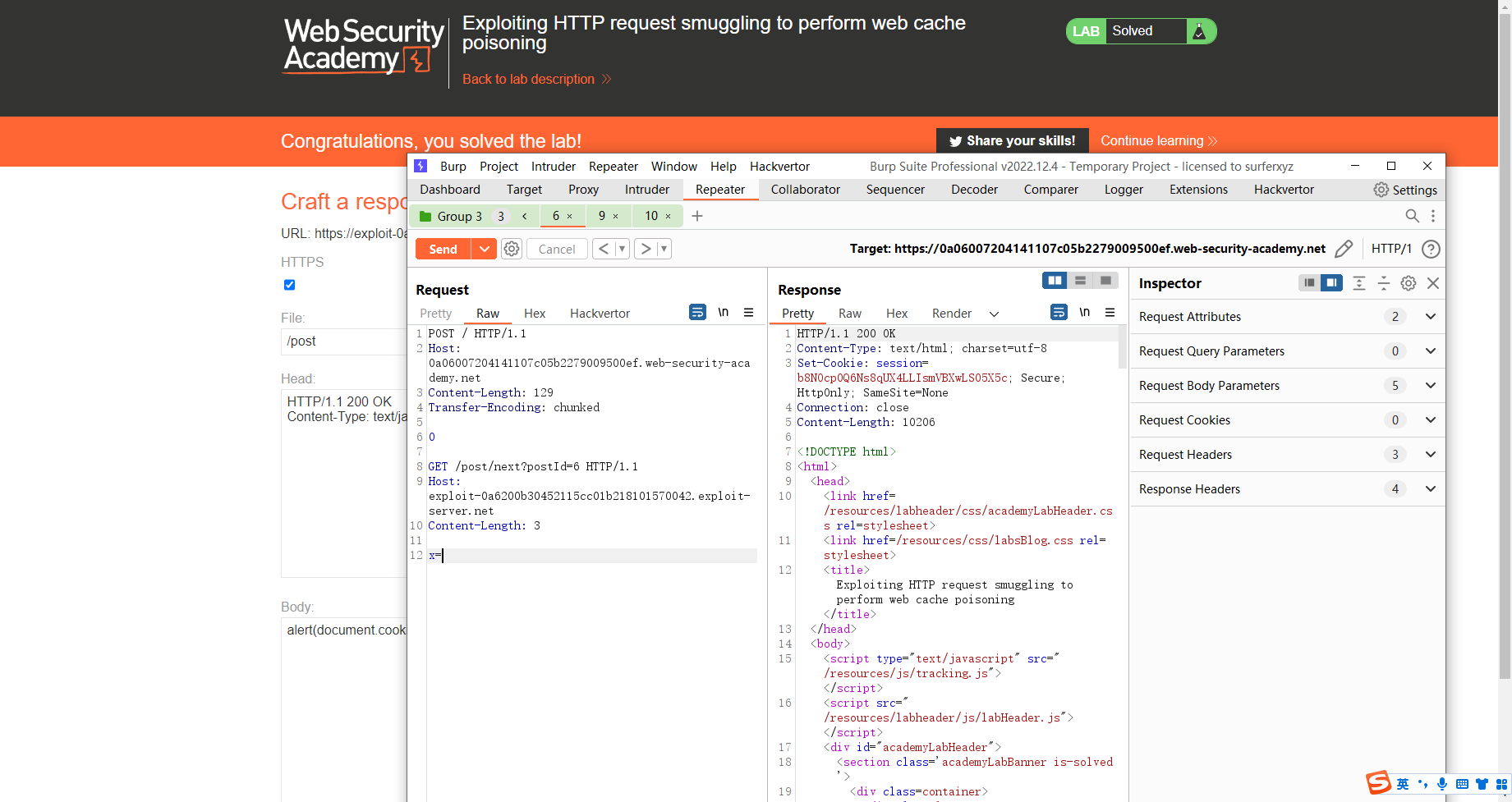Dock Inspector panel to the left
Viewport: 1512px width, 802px height.
(1309, 282)
